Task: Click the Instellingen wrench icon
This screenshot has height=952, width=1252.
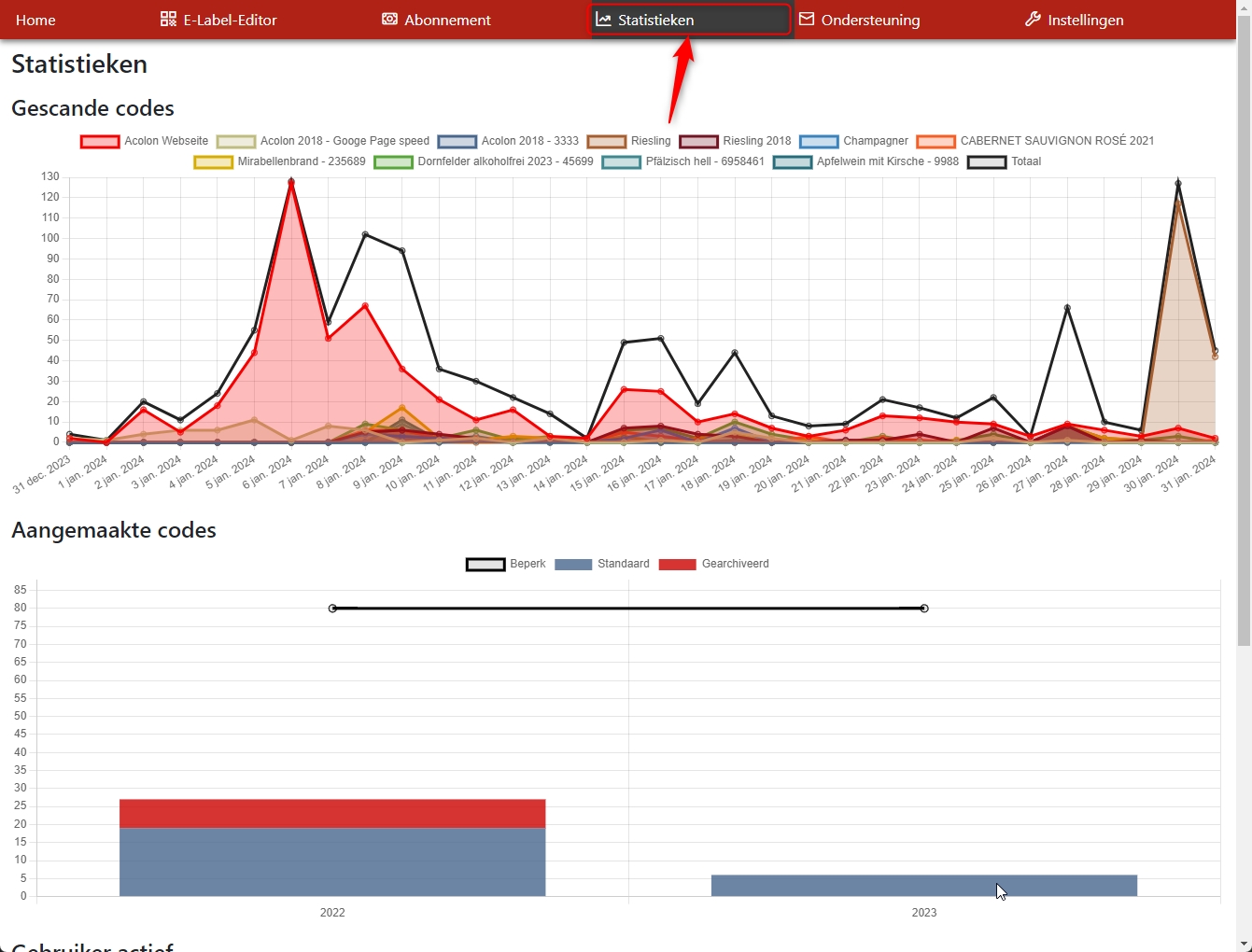Action: pos(1033,20)
